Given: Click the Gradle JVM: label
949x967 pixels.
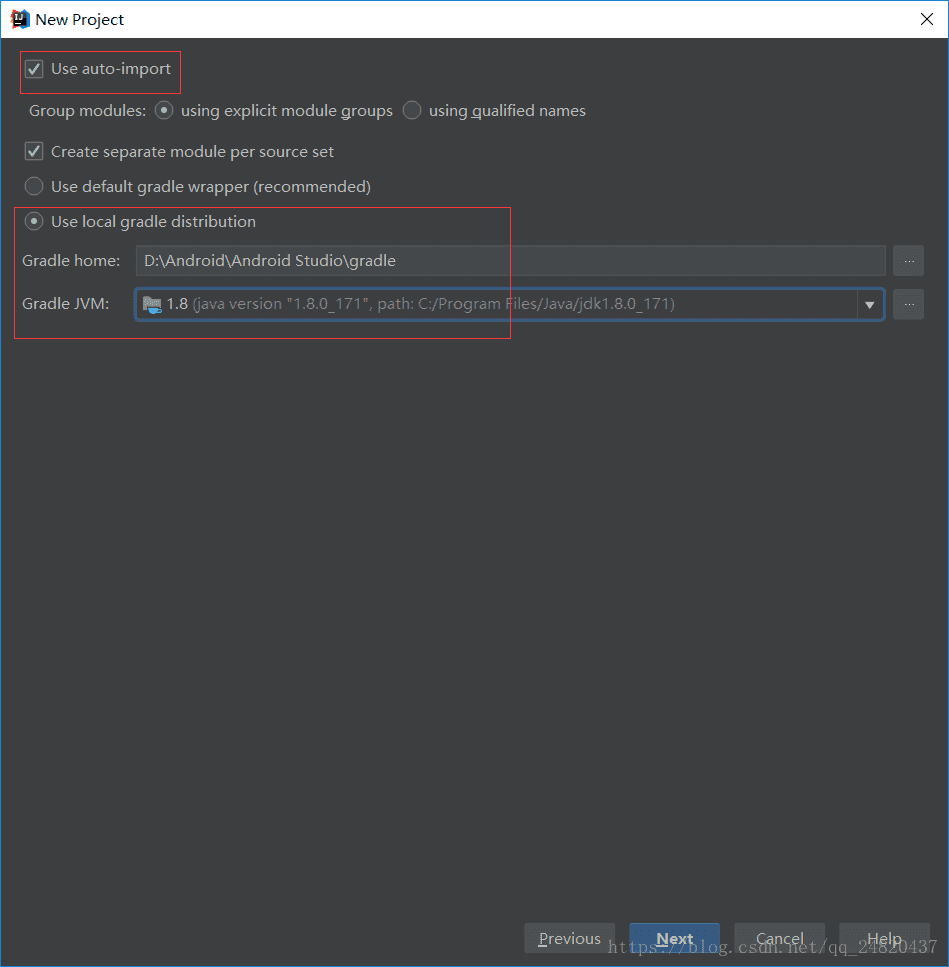Looking at the screenshot, I should (x=65, y=304).
